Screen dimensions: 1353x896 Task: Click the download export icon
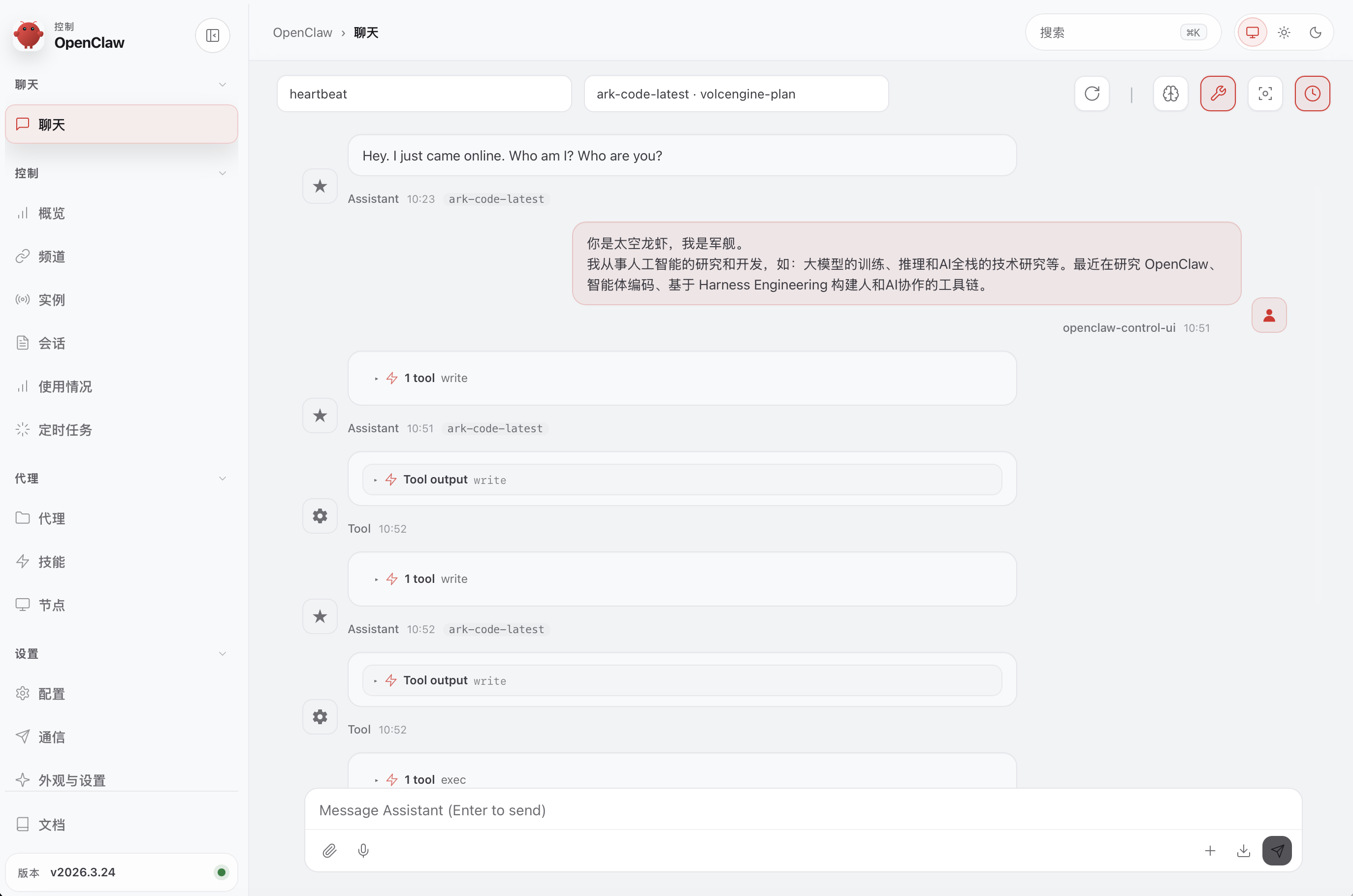pyautogui.click(x=1243, y=851)
